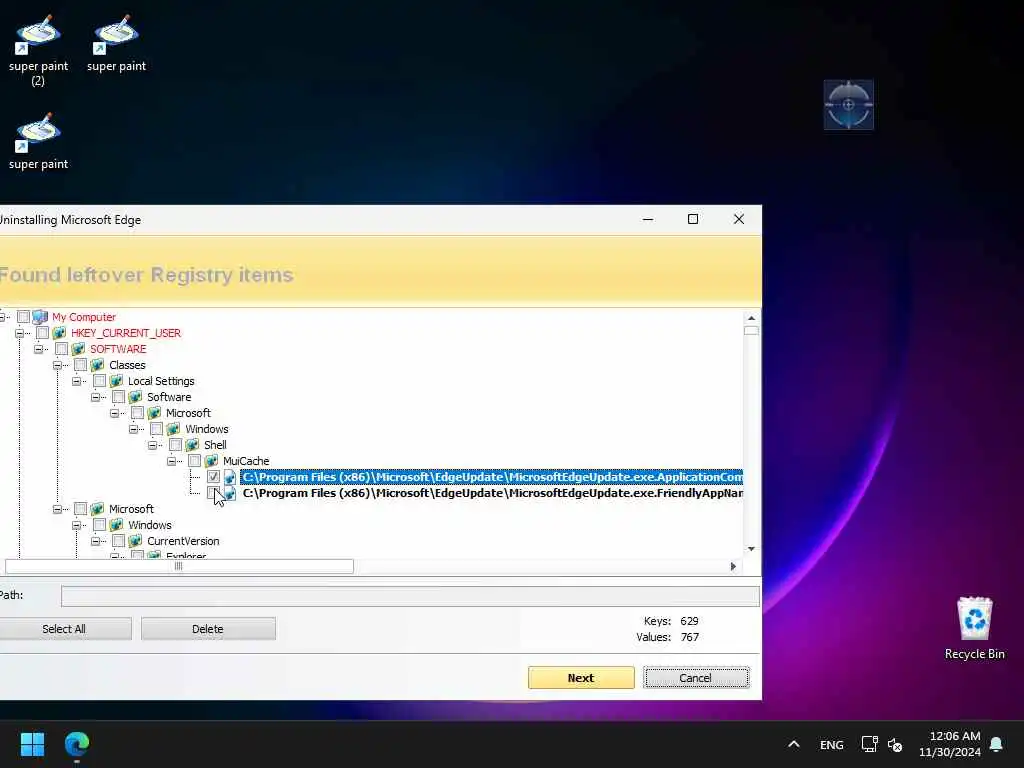Launch Microsoft Edge from the taskbar
The width and height of the screenshot is (1024, 768).
(77, 744)
